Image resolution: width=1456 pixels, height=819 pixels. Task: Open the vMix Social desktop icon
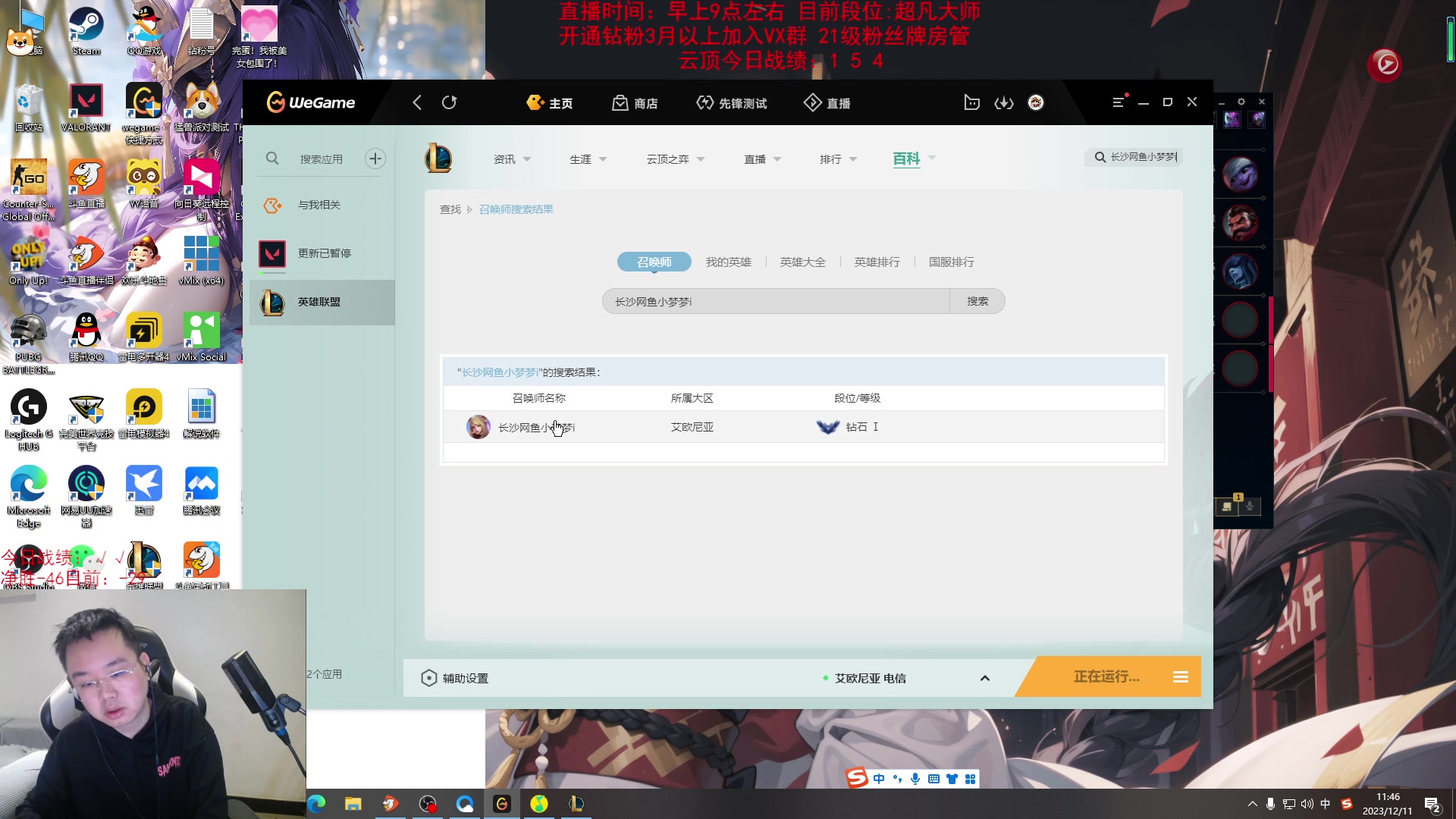[201, 337]
